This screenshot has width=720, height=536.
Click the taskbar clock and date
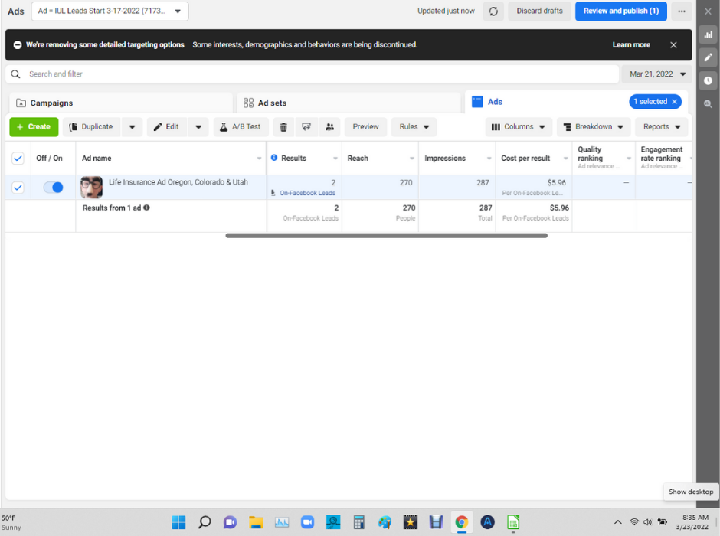pos(692,522)
